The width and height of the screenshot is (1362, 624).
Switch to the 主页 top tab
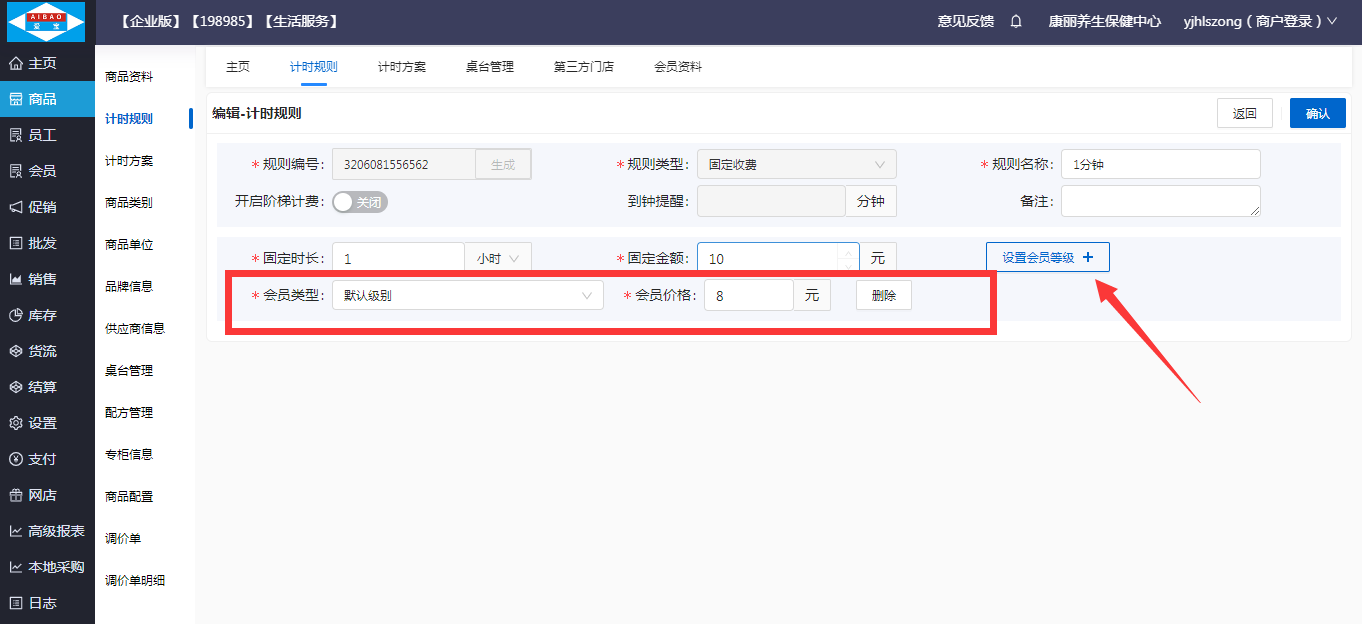(238, 67)
